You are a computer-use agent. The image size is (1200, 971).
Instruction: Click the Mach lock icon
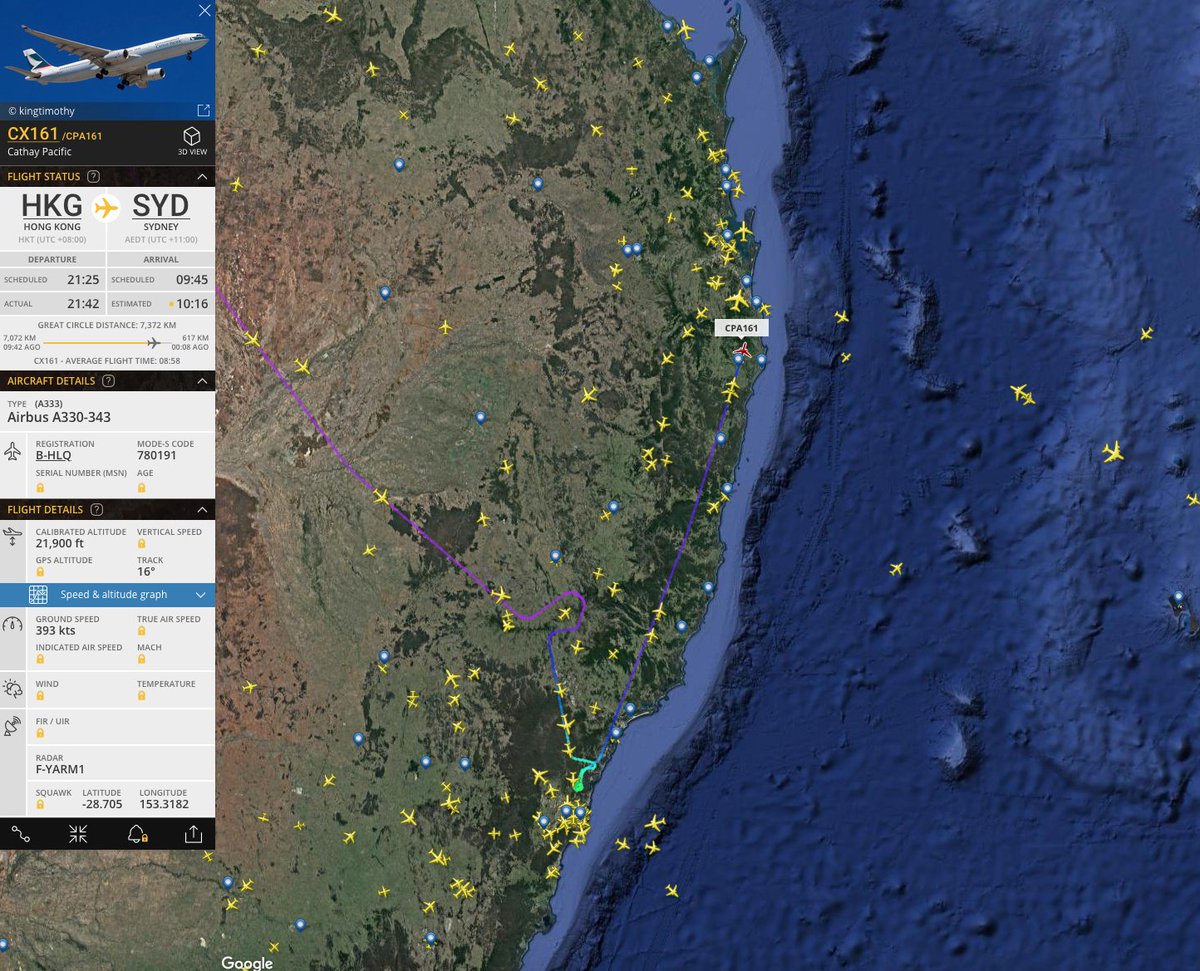(141, 659)
